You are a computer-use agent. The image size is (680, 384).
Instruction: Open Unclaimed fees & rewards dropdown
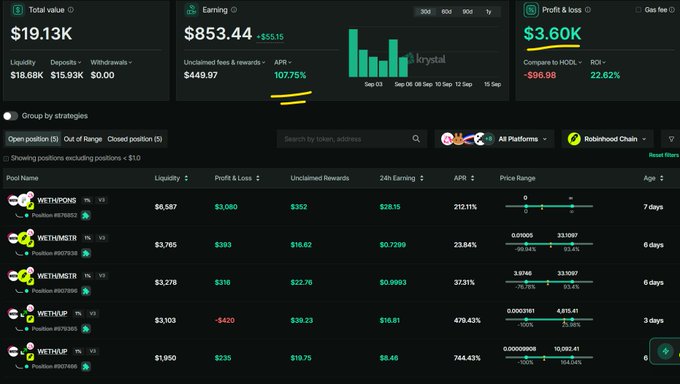tap(224, 62)
